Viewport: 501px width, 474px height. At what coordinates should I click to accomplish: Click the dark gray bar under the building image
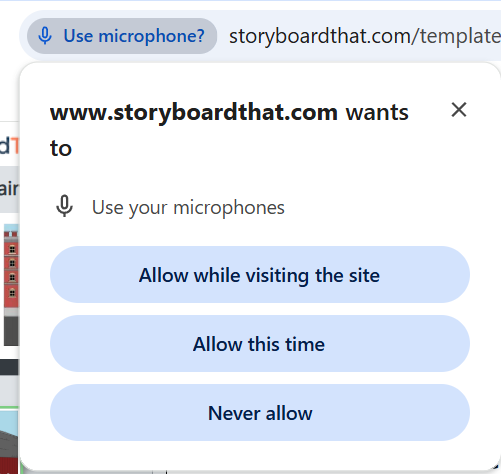(x=9, y=367)
